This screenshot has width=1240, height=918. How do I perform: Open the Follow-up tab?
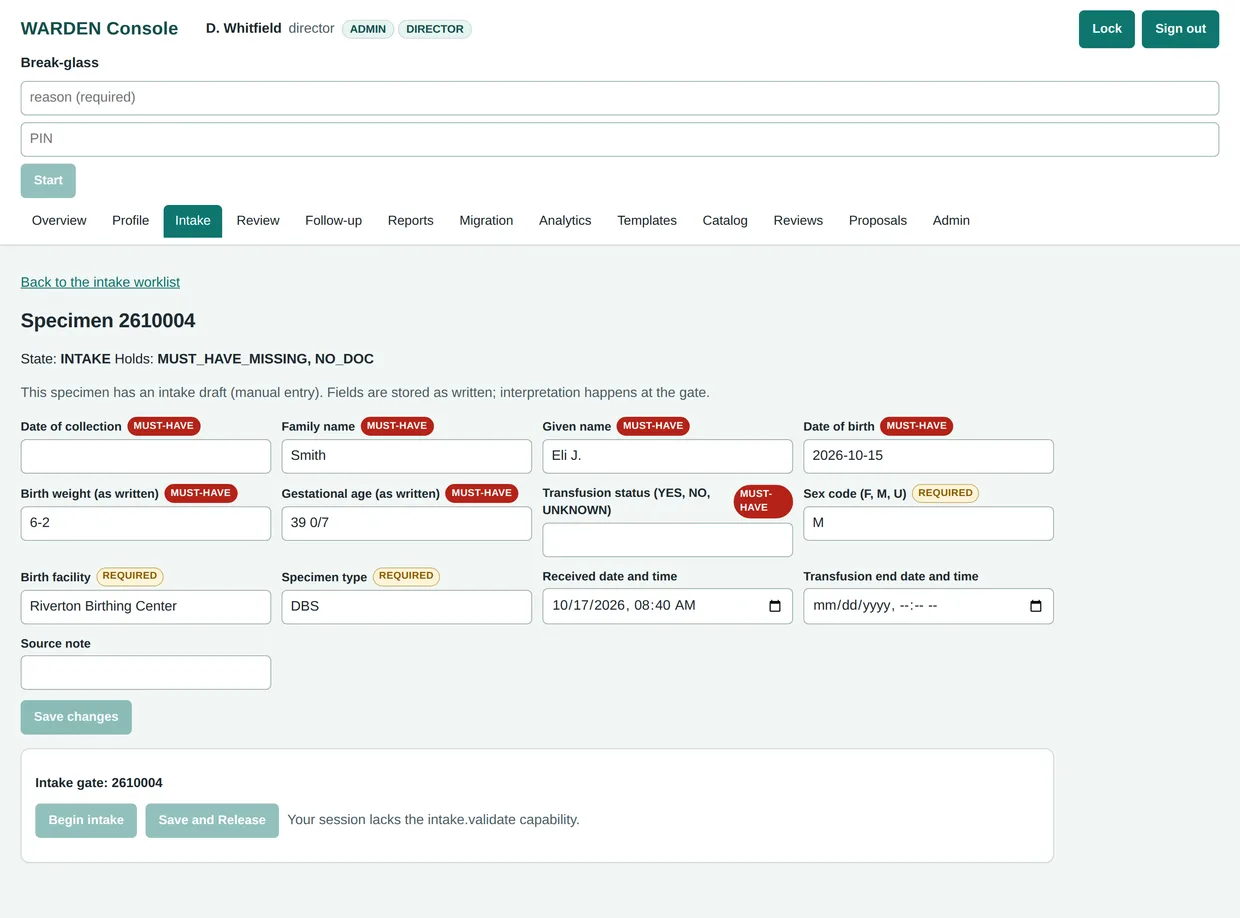[x=333, y=221]
